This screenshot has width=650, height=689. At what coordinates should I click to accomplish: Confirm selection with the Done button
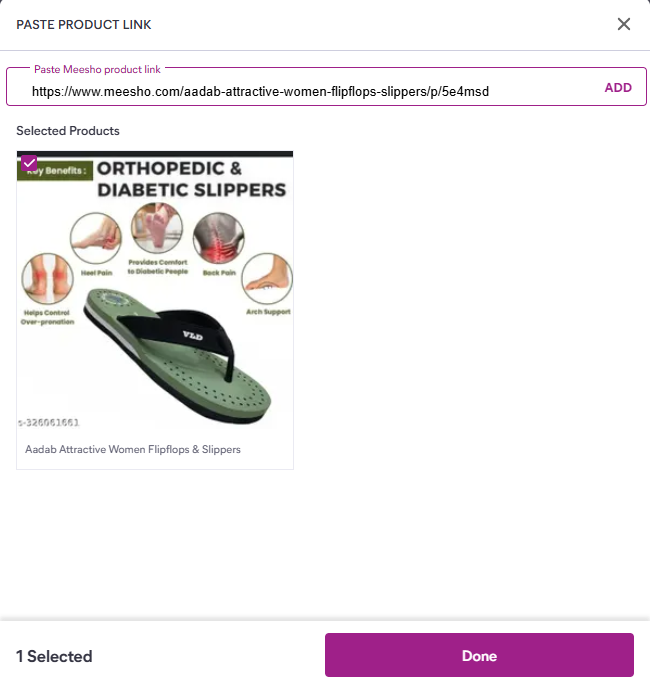coord(479,655)
